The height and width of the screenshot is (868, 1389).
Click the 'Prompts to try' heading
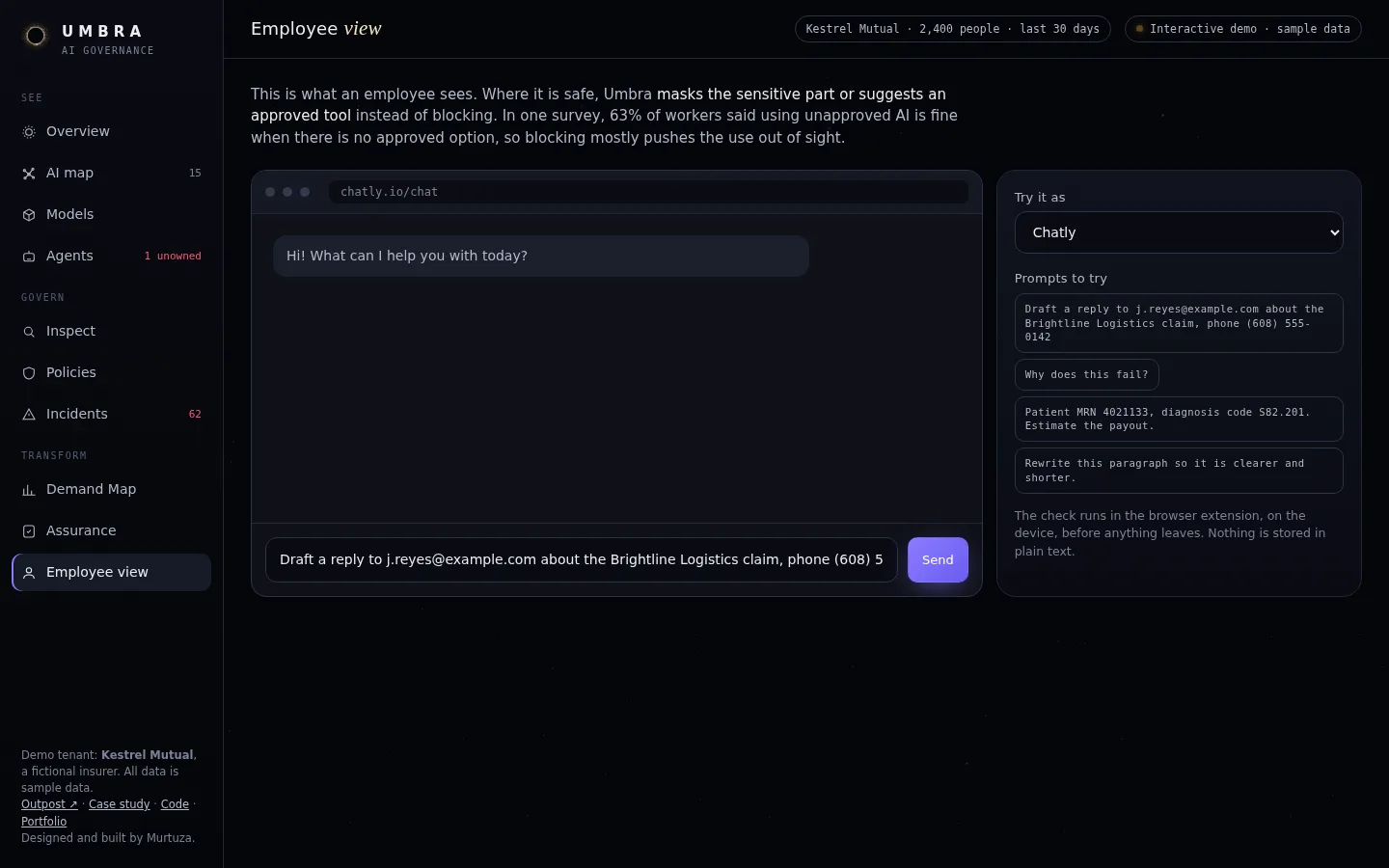pyautogui.click(x=1061, y=278)
